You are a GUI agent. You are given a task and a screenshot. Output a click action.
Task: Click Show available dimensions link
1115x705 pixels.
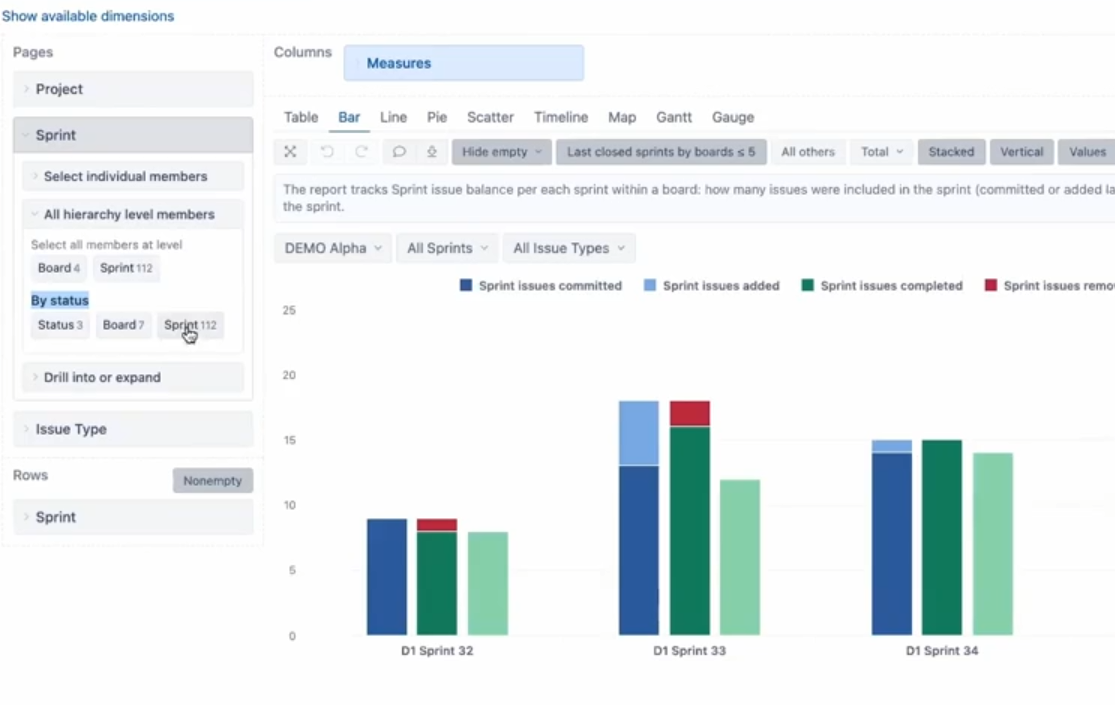88,16
